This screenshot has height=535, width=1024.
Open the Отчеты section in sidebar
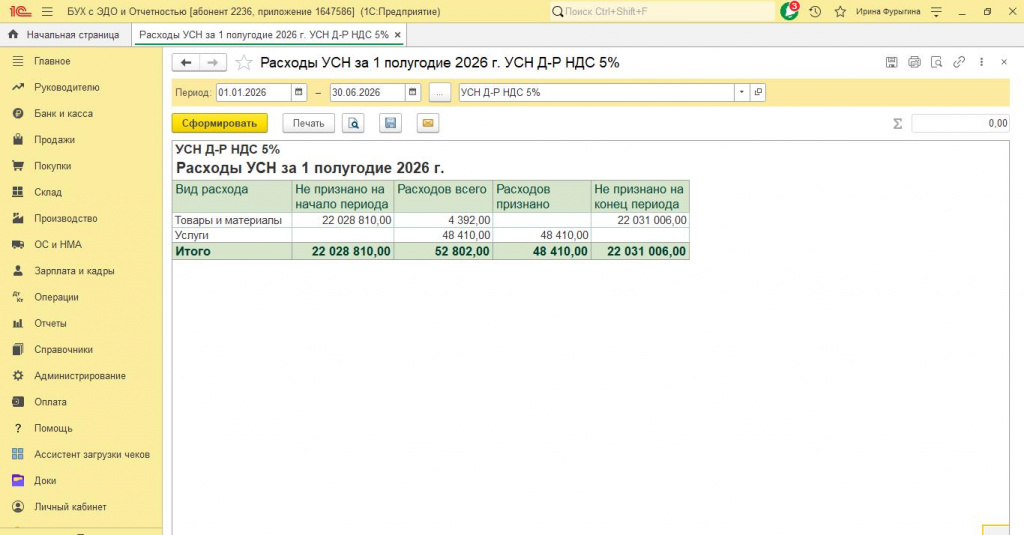tap(50, 323)
